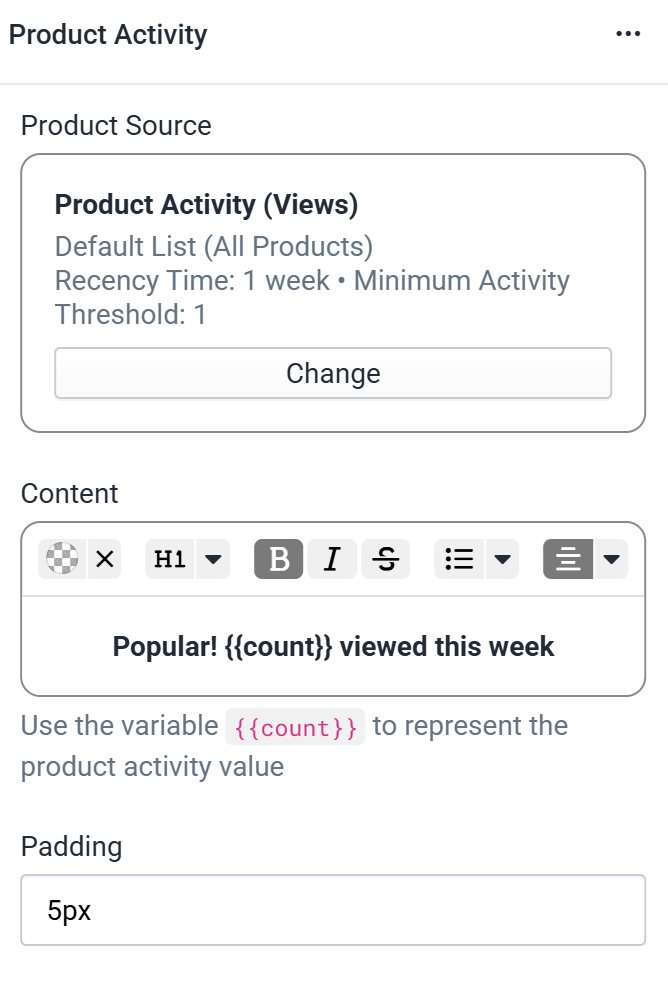Open the text color picker swatch
Viewport: 668px width, 1003px height.
point(62,558)
